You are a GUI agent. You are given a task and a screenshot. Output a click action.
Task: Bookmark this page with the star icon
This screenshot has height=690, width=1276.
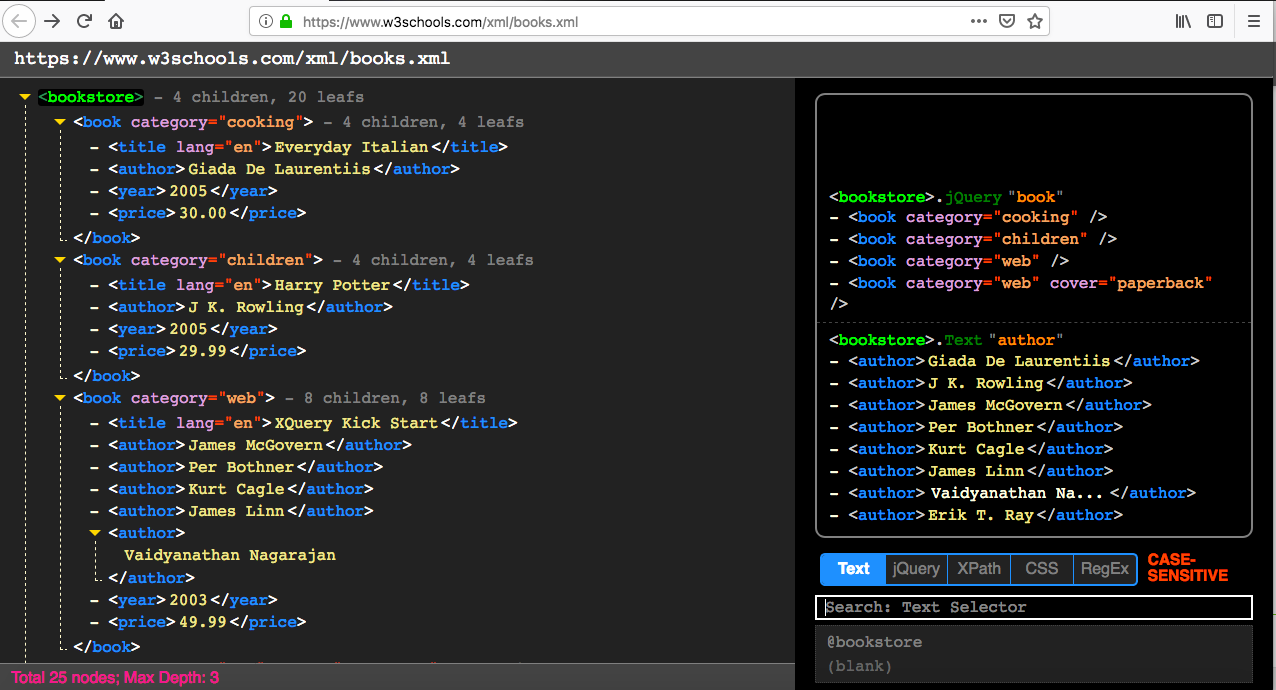1035,21
